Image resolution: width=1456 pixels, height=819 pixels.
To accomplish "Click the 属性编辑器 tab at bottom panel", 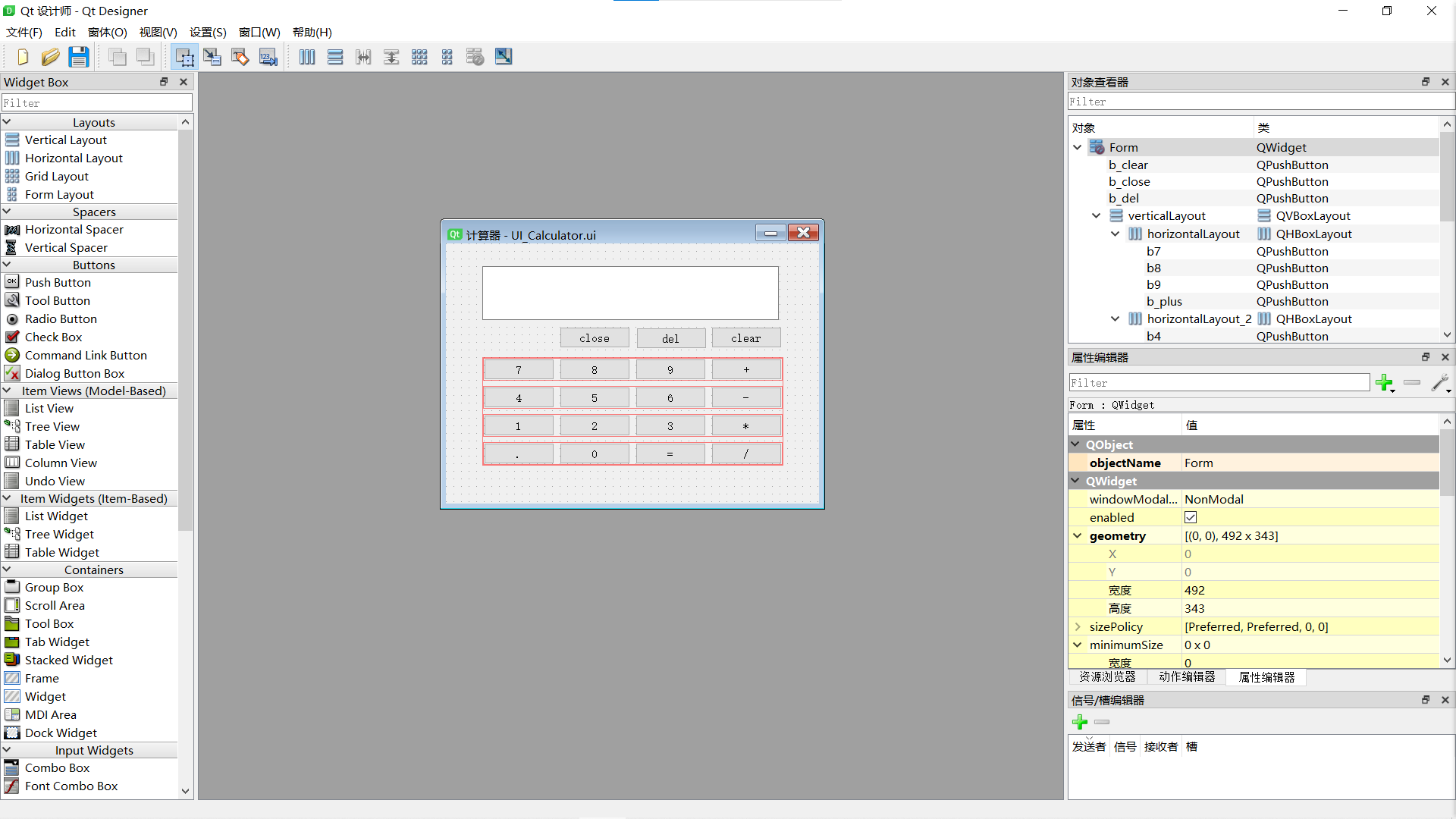I will pyautogui.click(x=1266, y=677).
